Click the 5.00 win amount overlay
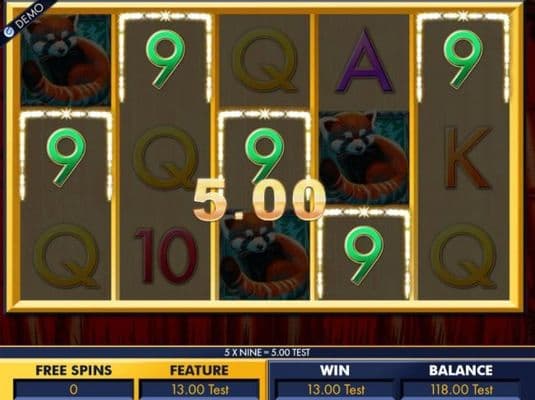Image resolution: width=535 pixels, height=400 pixels. 259,200
